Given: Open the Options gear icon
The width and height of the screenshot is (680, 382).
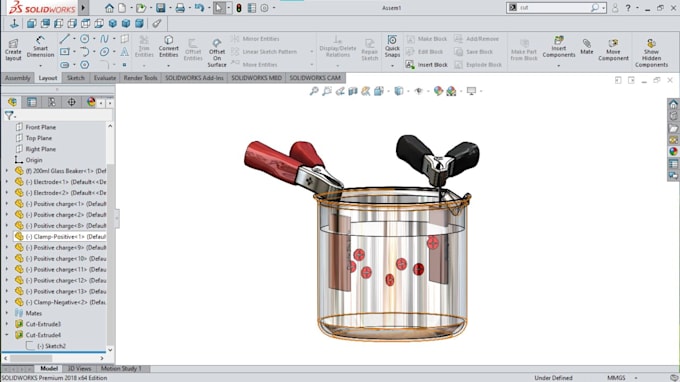Looking at the screenshot, I should click(264, 8).
